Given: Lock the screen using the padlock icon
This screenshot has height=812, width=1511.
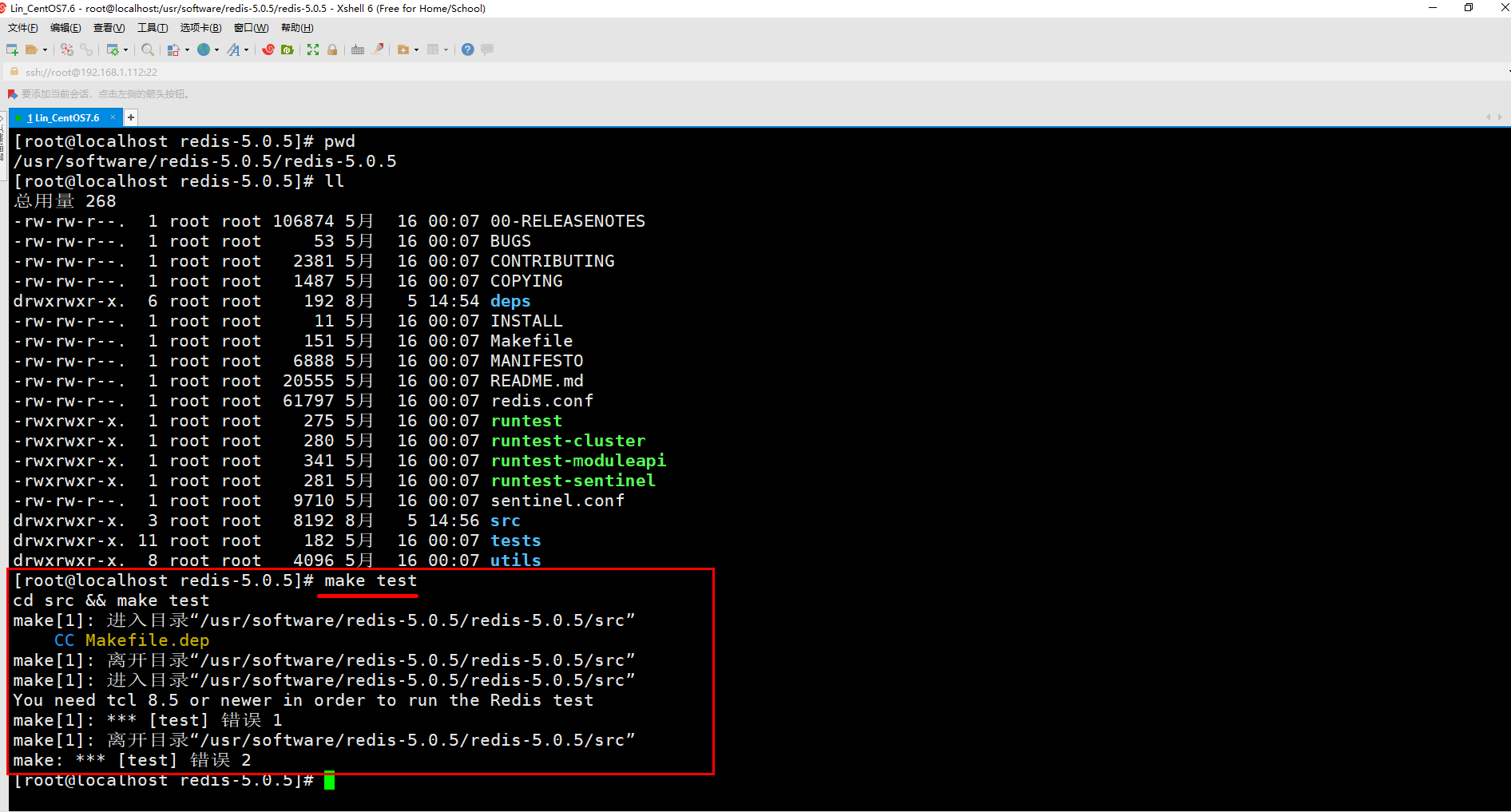Looking at the screenshot, I should 332,50.
